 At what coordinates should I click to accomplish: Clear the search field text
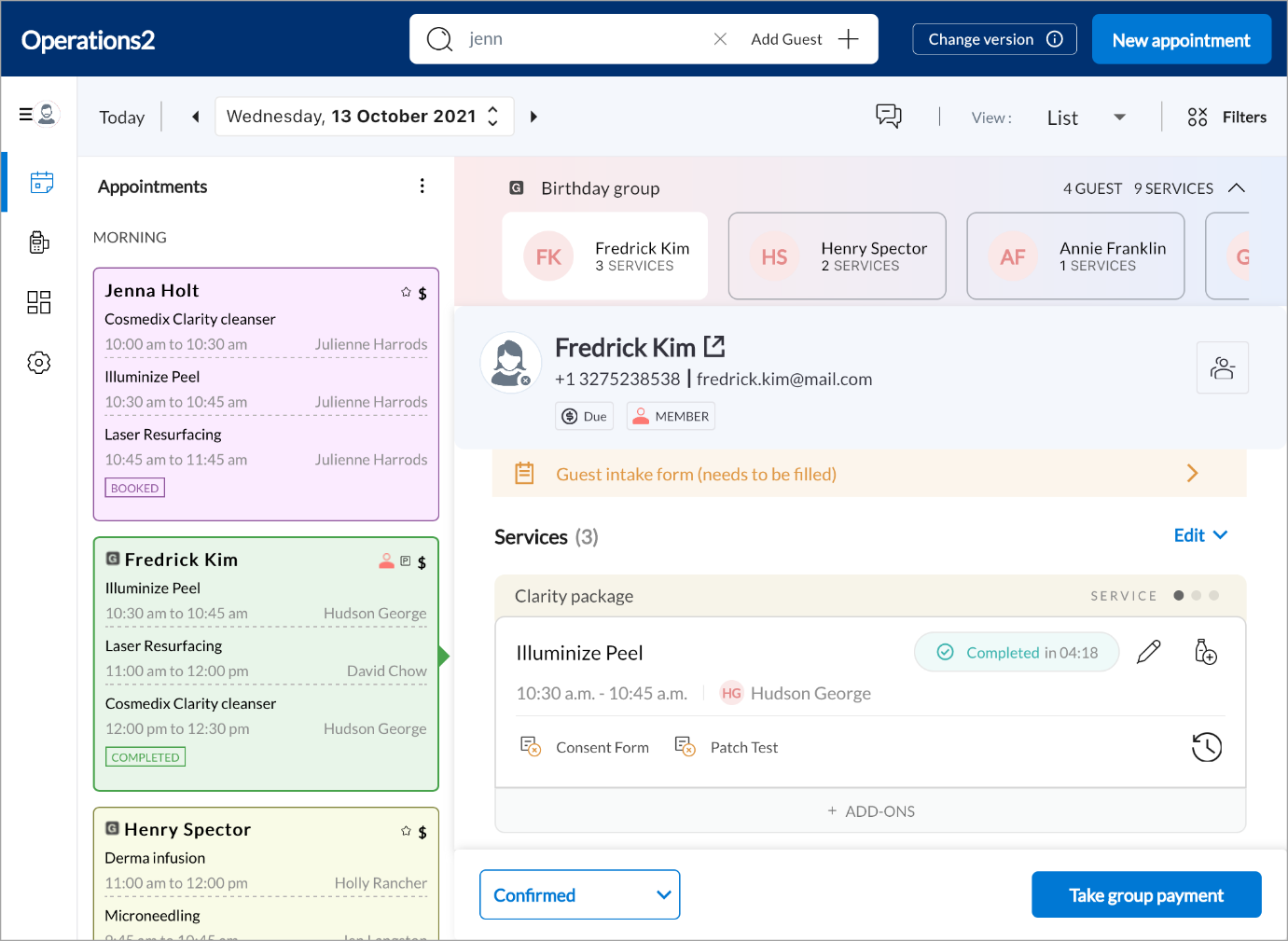pyautogui.click(x=720, y=39)
